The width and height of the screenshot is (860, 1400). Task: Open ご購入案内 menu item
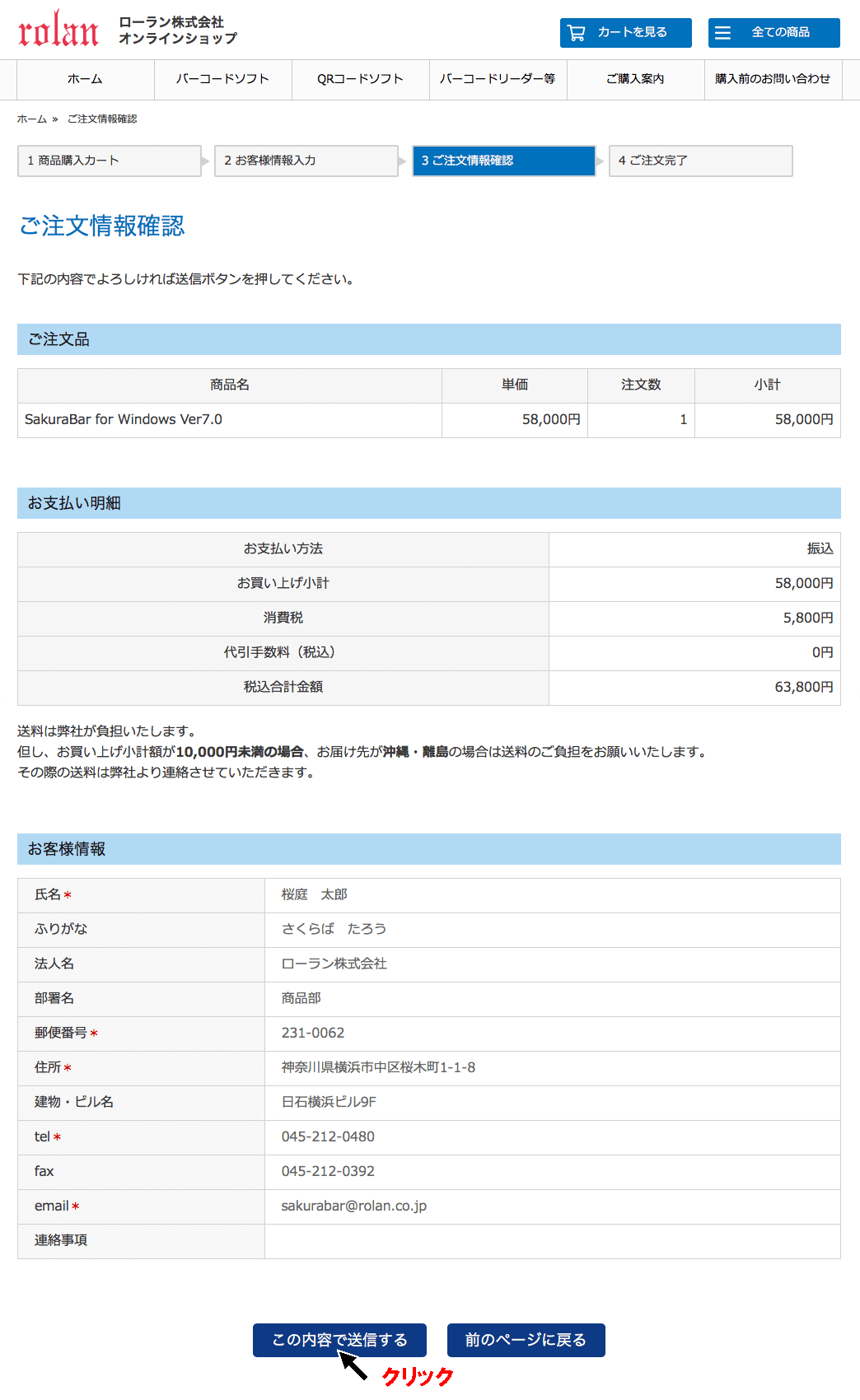(x=636, y=79)
